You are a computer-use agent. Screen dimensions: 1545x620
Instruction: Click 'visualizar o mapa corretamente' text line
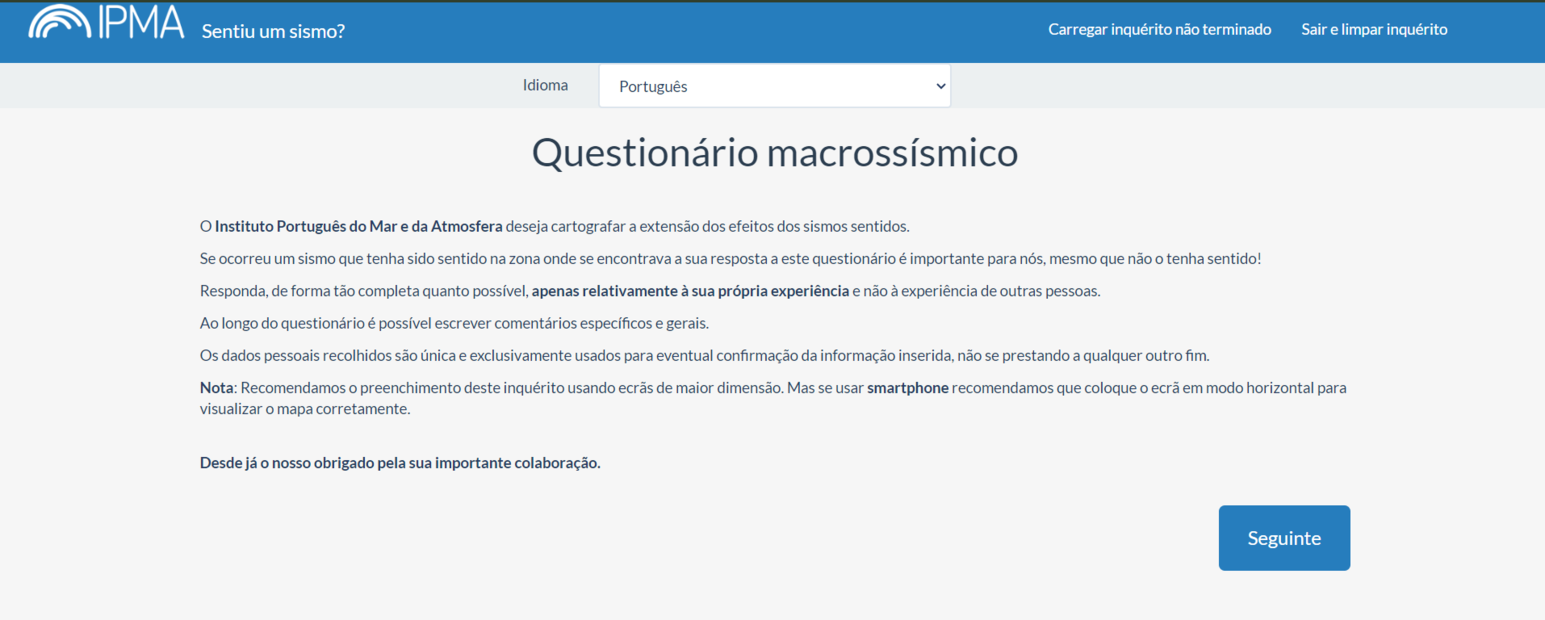tap(305, 409)
